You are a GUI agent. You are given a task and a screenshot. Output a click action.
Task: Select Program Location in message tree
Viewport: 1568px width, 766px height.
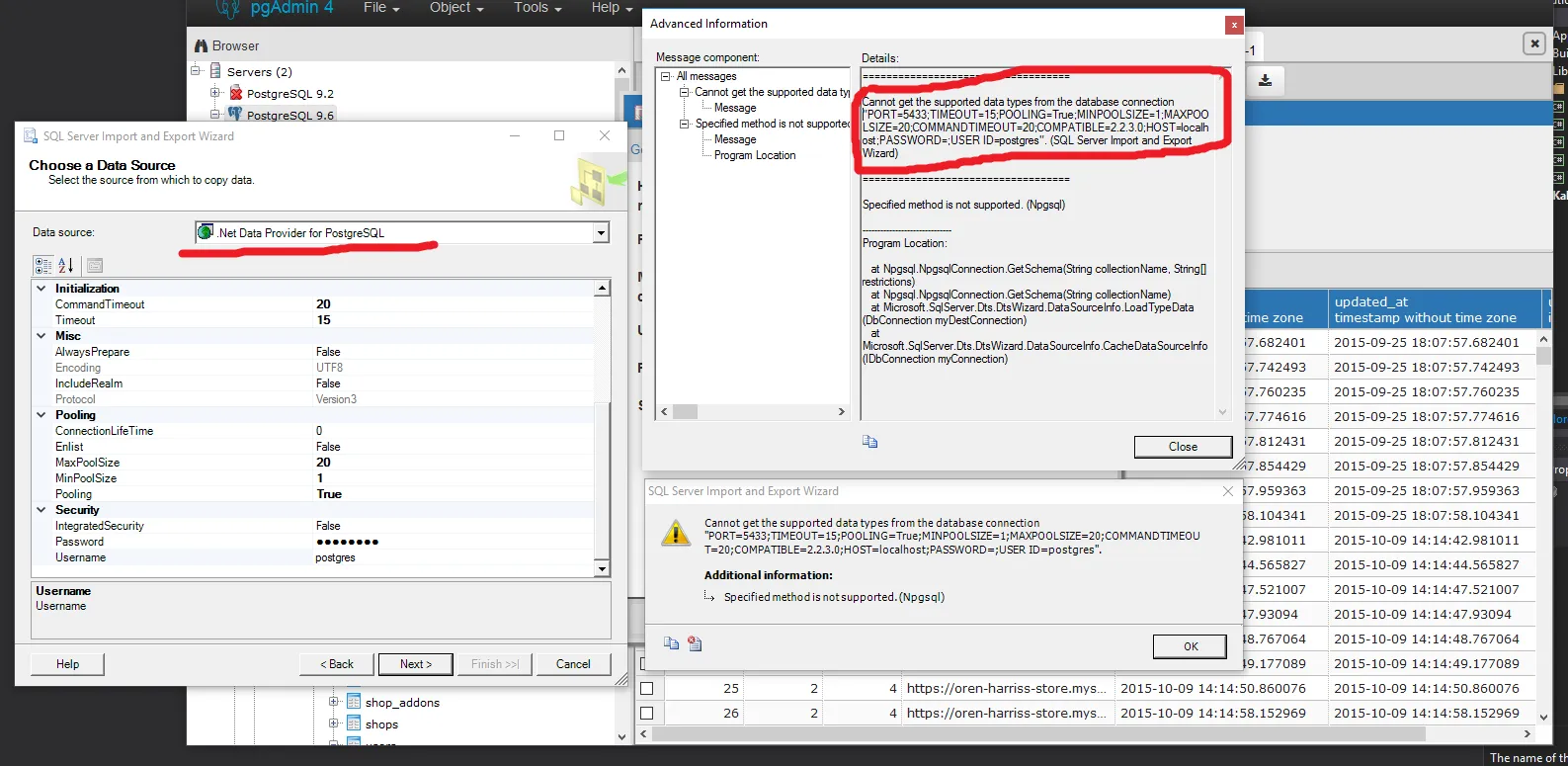(x=755, y=155)
